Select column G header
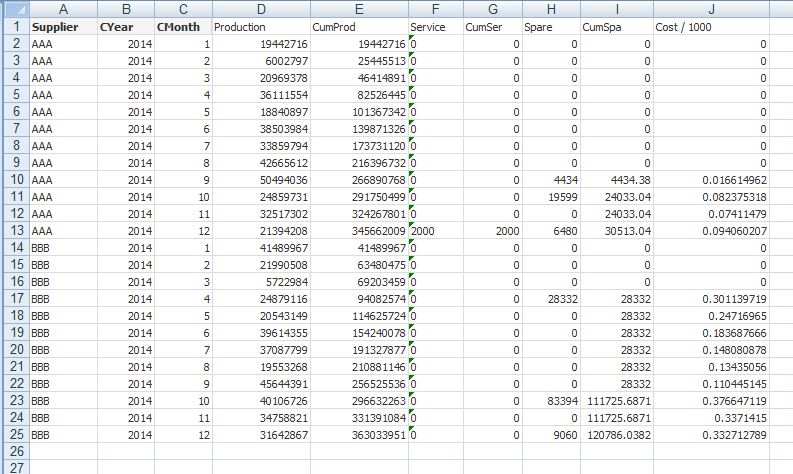793x474 pixels. coord(493,9)
